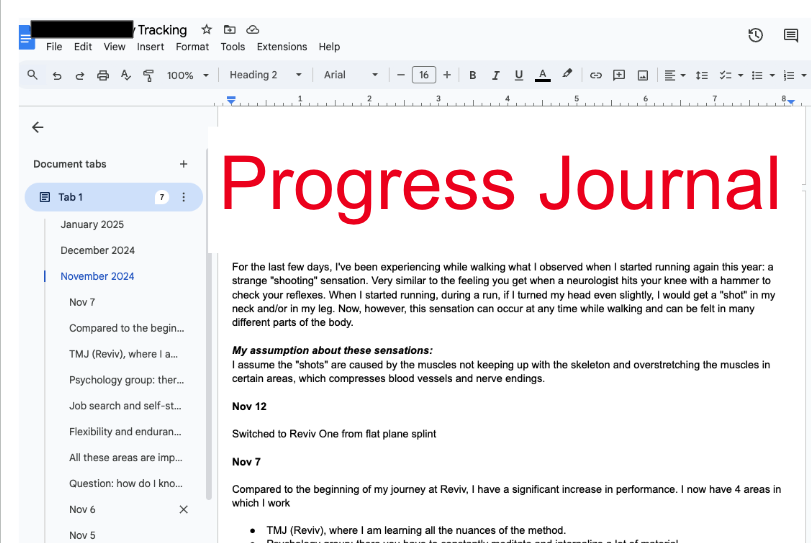Add a new document tab with plus

coord(183,164)
